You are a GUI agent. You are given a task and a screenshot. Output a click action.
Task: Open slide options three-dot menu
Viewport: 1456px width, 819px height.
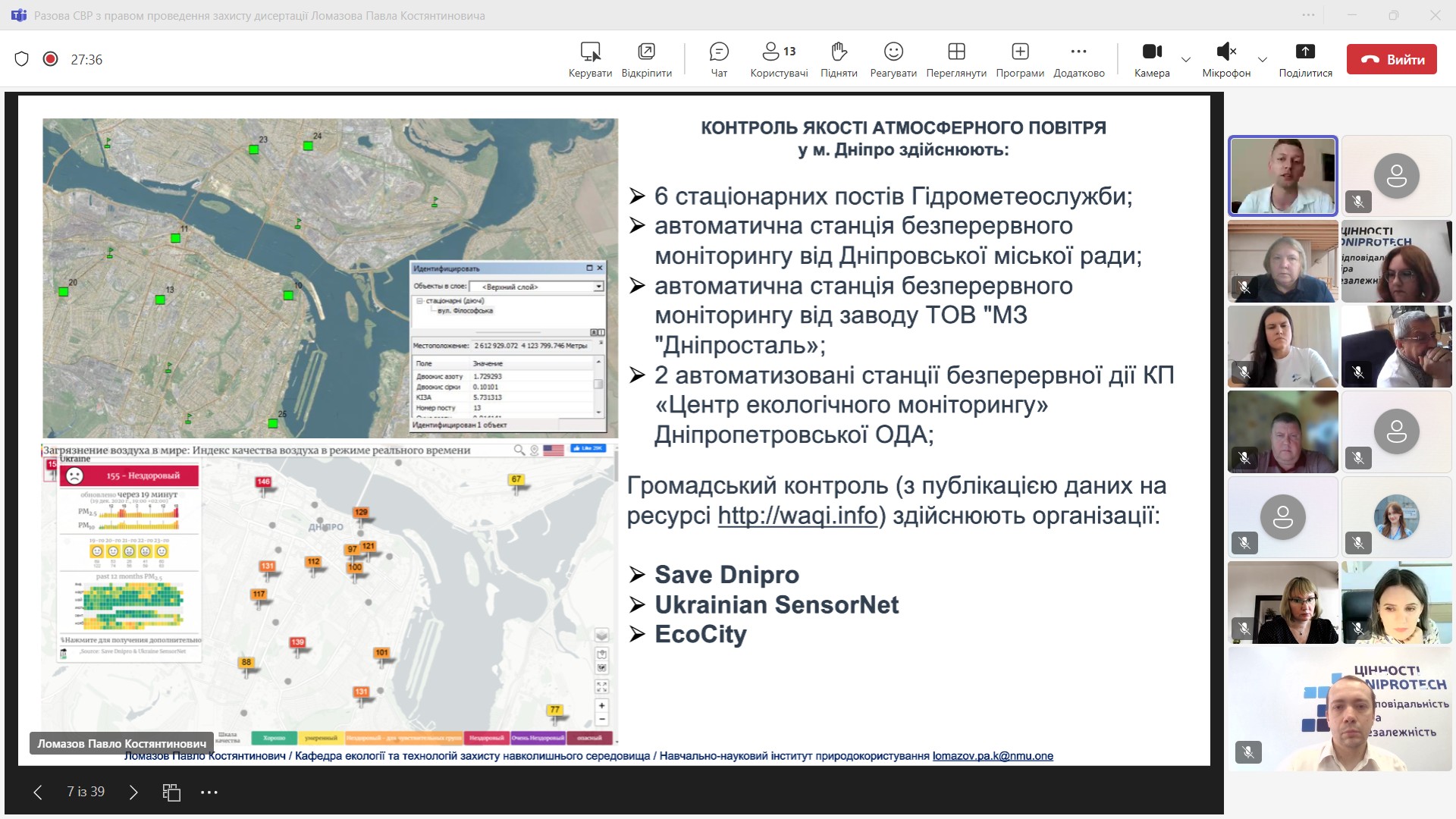(209, 792)
